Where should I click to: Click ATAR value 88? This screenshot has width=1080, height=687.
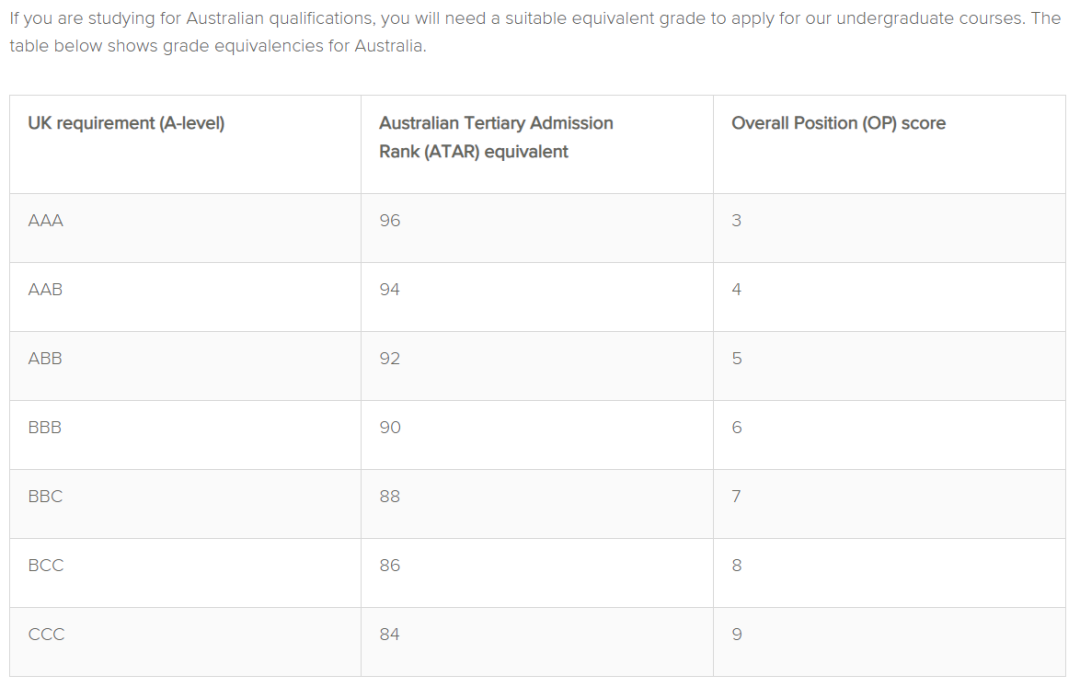[390, 496]
